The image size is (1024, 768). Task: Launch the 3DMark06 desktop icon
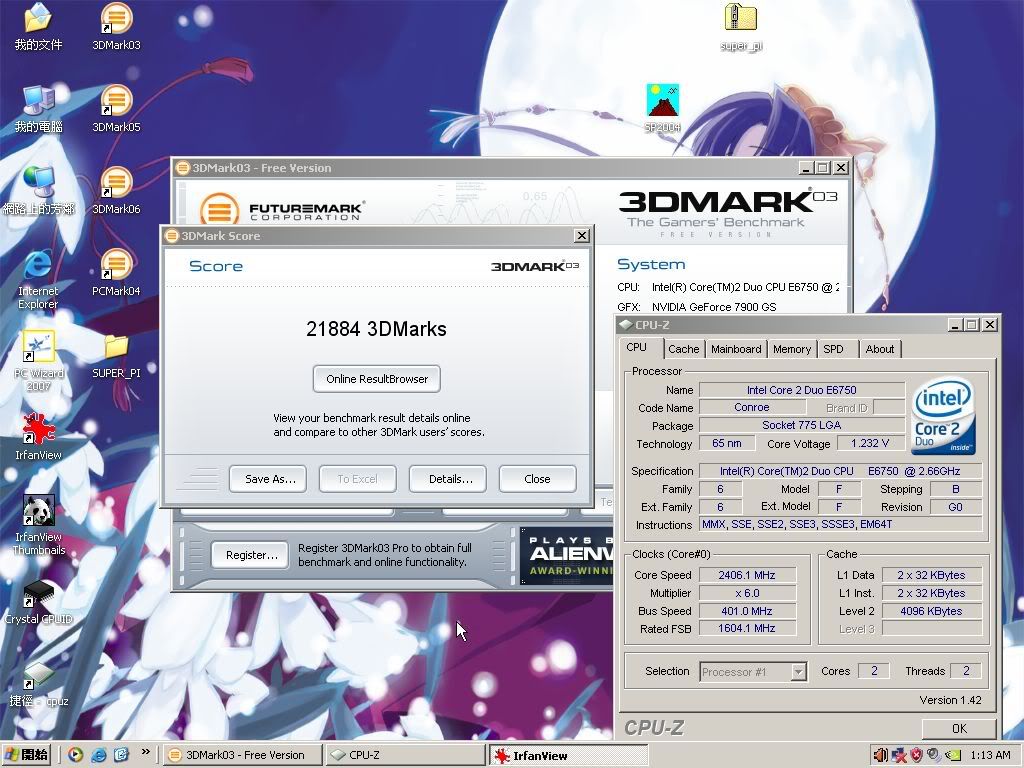pyautogui.click(x=116, y=185)
